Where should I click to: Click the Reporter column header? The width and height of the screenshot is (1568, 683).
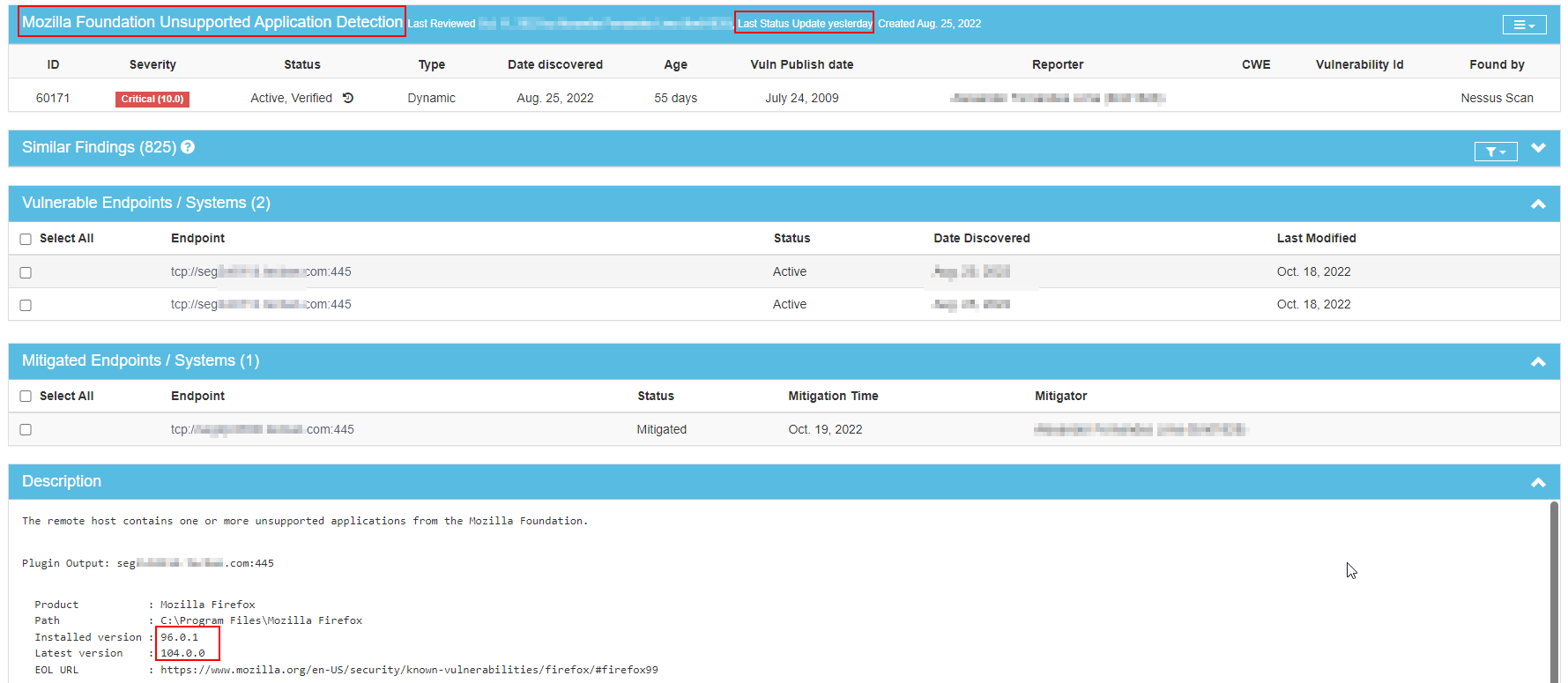pyautogui.click(x=1058, y=64)
